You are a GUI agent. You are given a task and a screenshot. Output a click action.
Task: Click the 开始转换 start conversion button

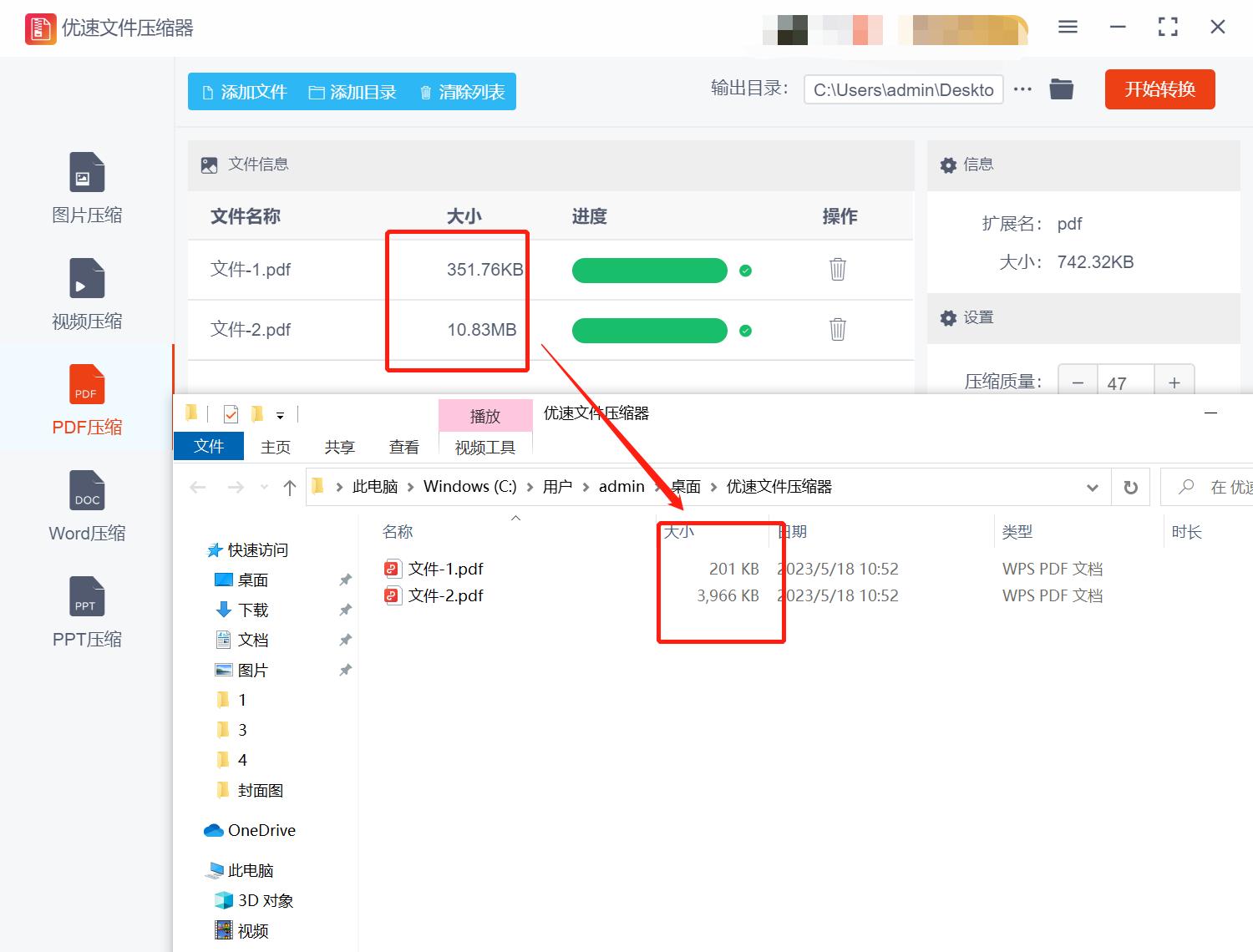tap(1159, 89)
